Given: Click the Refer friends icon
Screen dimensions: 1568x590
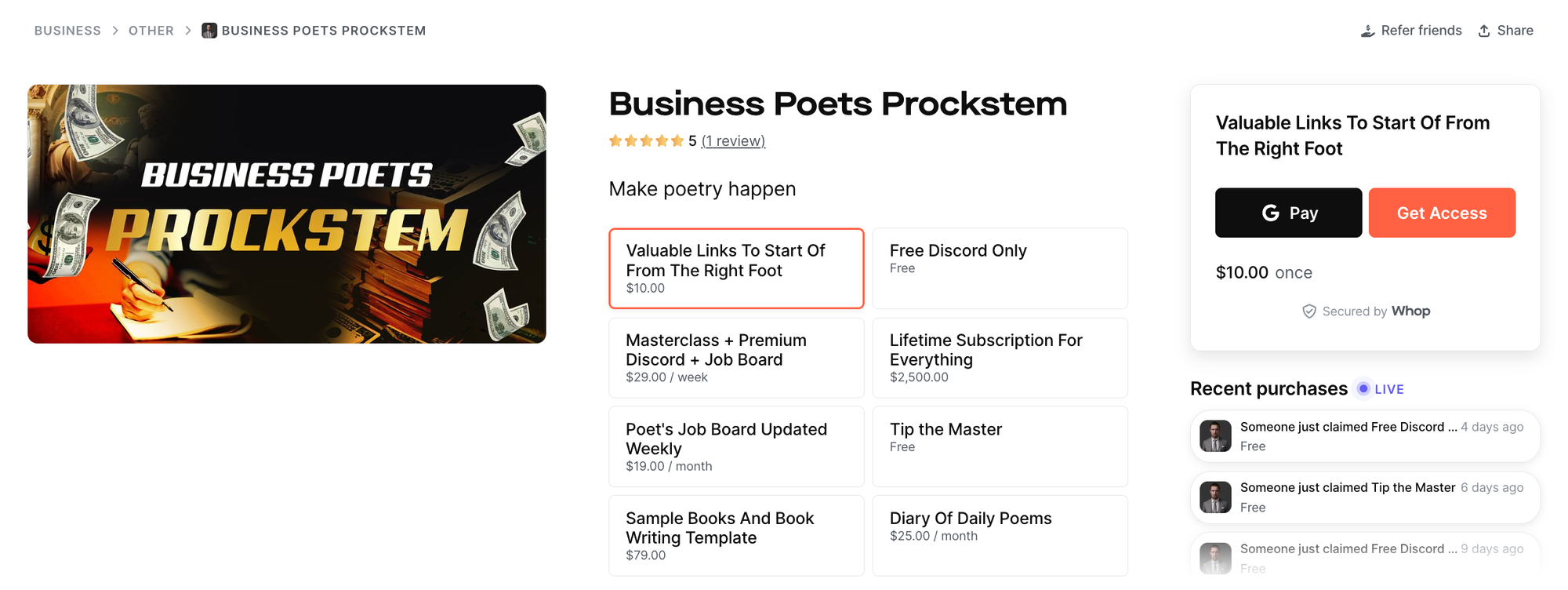Looking at the screenshot, I should click(x=1368, y=30).
